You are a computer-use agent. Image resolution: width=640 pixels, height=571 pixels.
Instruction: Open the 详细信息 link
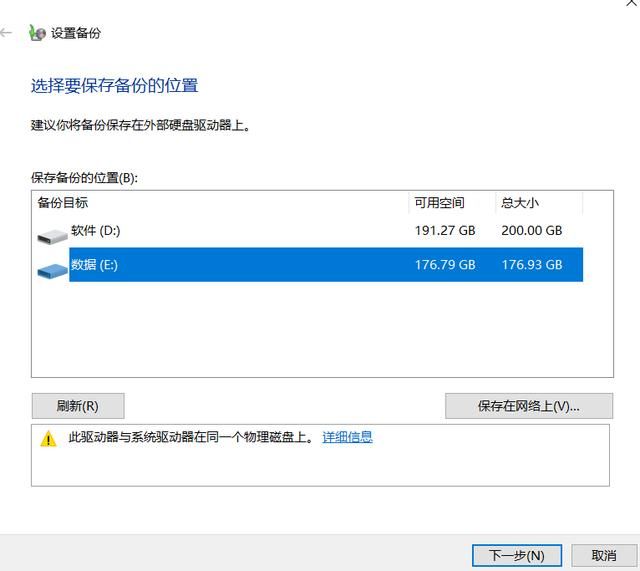[x=347, y=437]
